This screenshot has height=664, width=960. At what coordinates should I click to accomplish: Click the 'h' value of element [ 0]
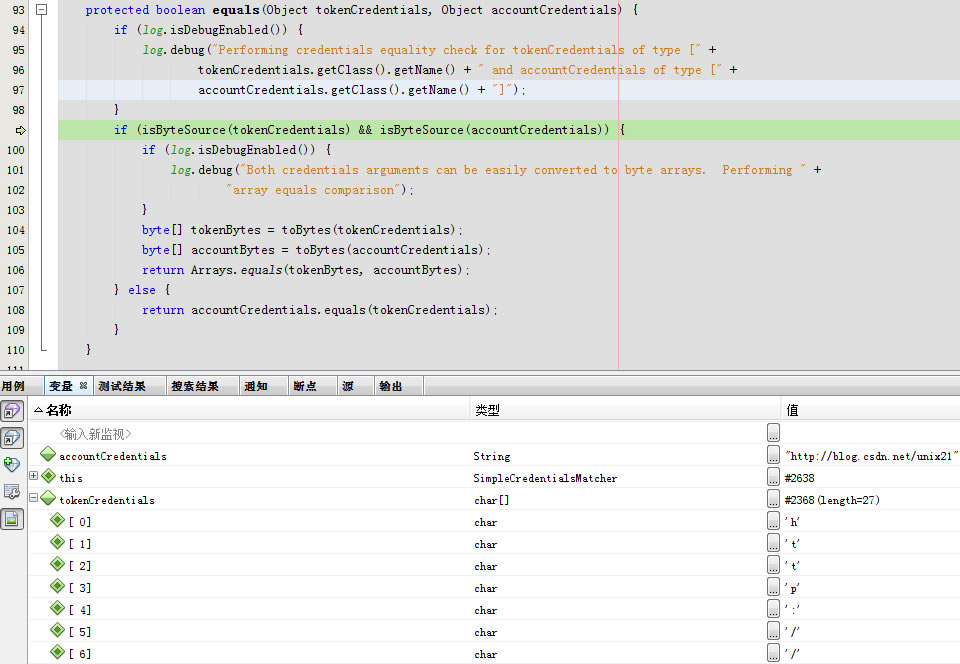[x=792, y=523]
